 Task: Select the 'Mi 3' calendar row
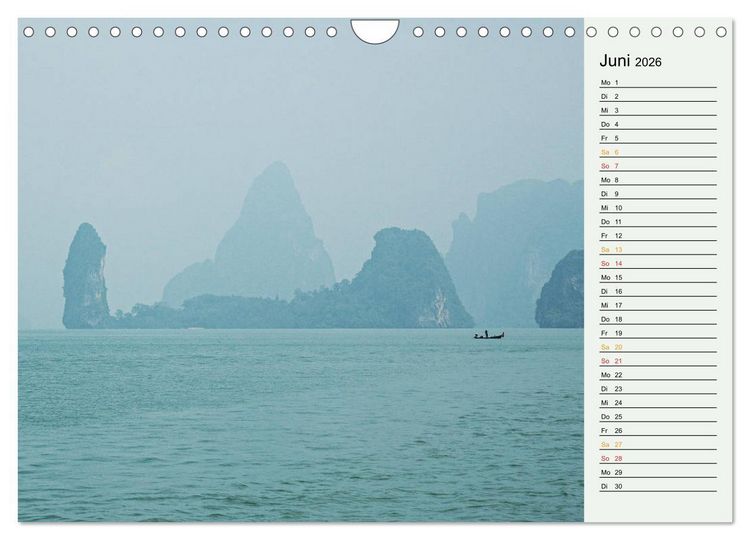click(x=658, y=110)
